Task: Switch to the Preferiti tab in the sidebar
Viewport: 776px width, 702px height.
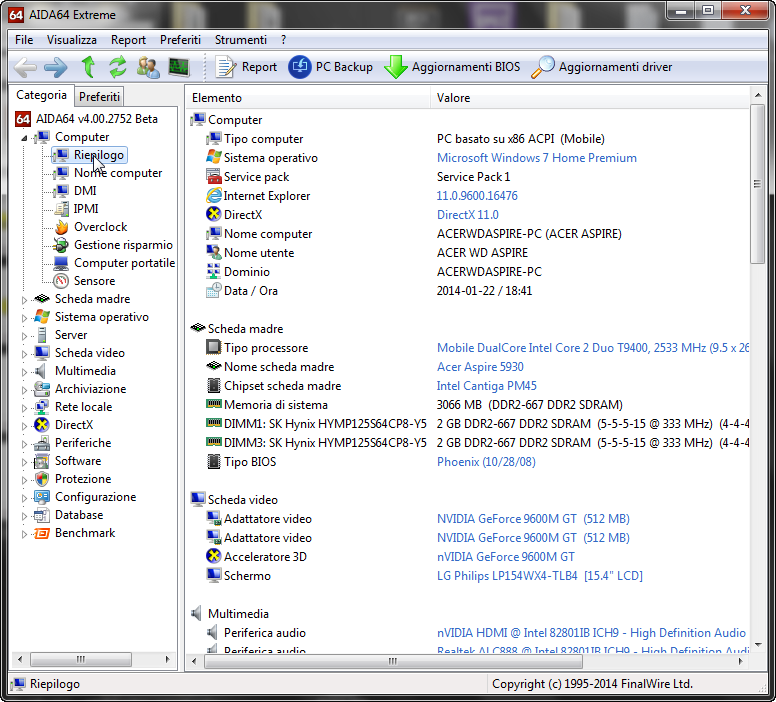Action: click(99, 97)
